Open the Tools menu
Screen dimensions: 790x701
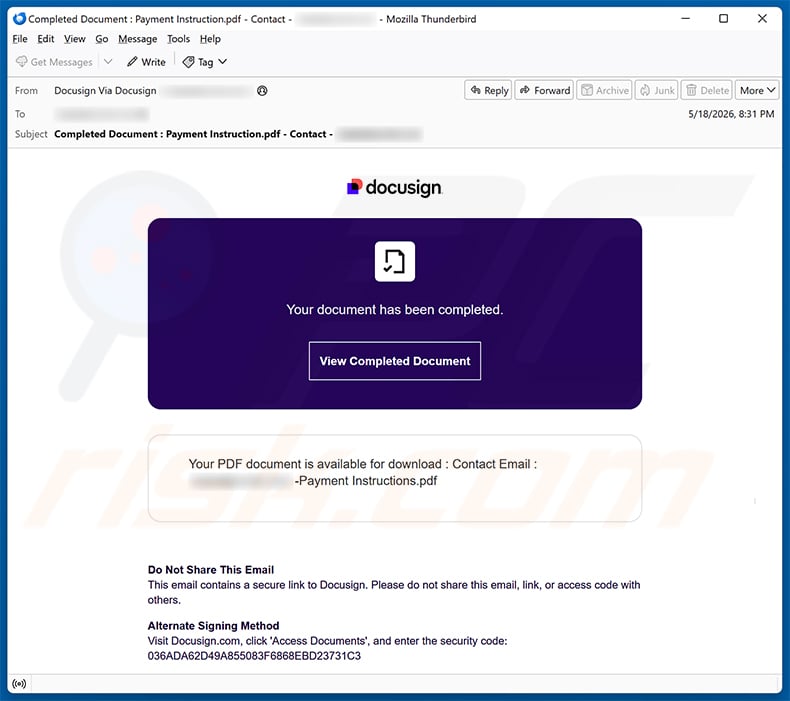tap(178, 39)
